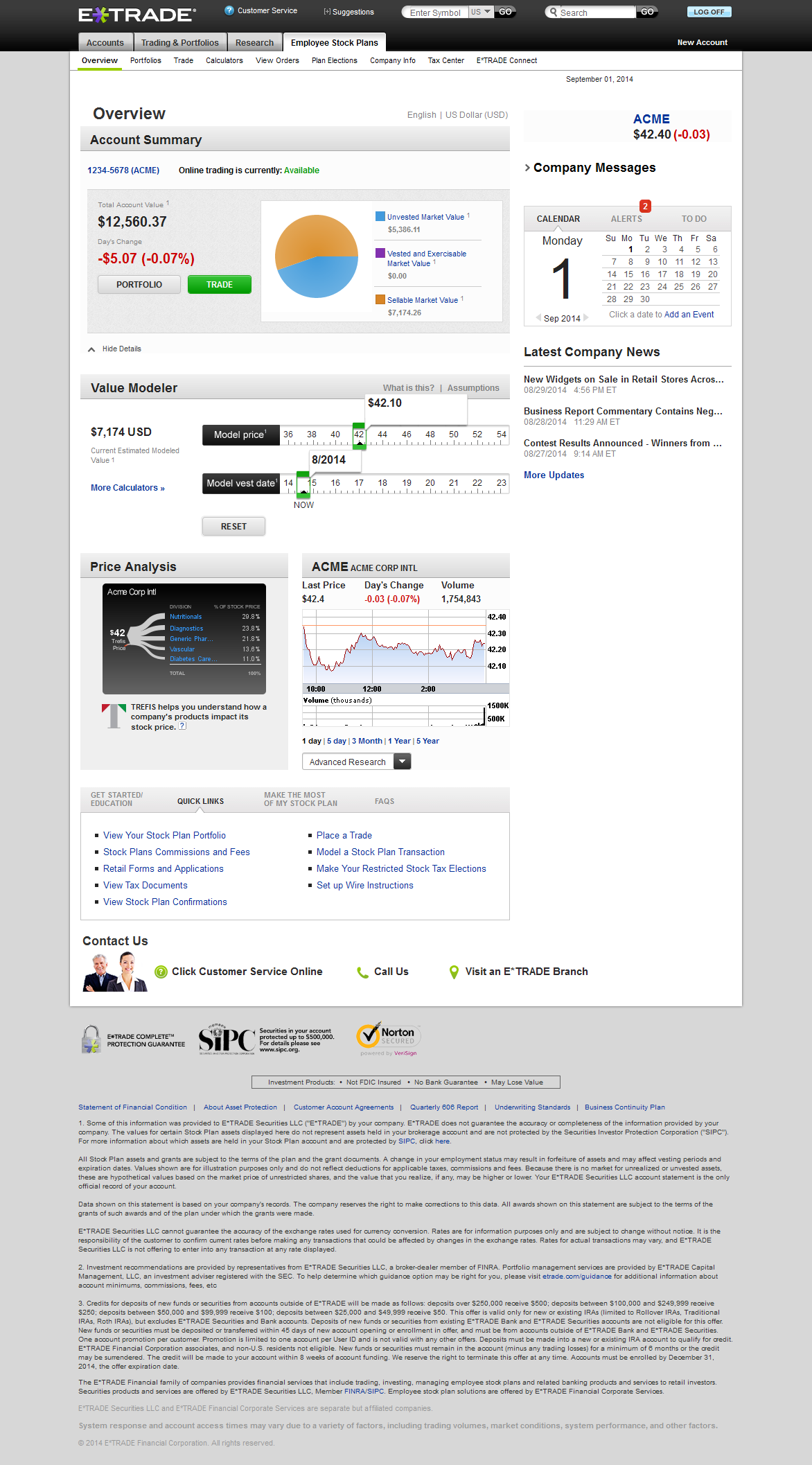
Task: Open the Suggestions expander in header
Action: point(348,12)
